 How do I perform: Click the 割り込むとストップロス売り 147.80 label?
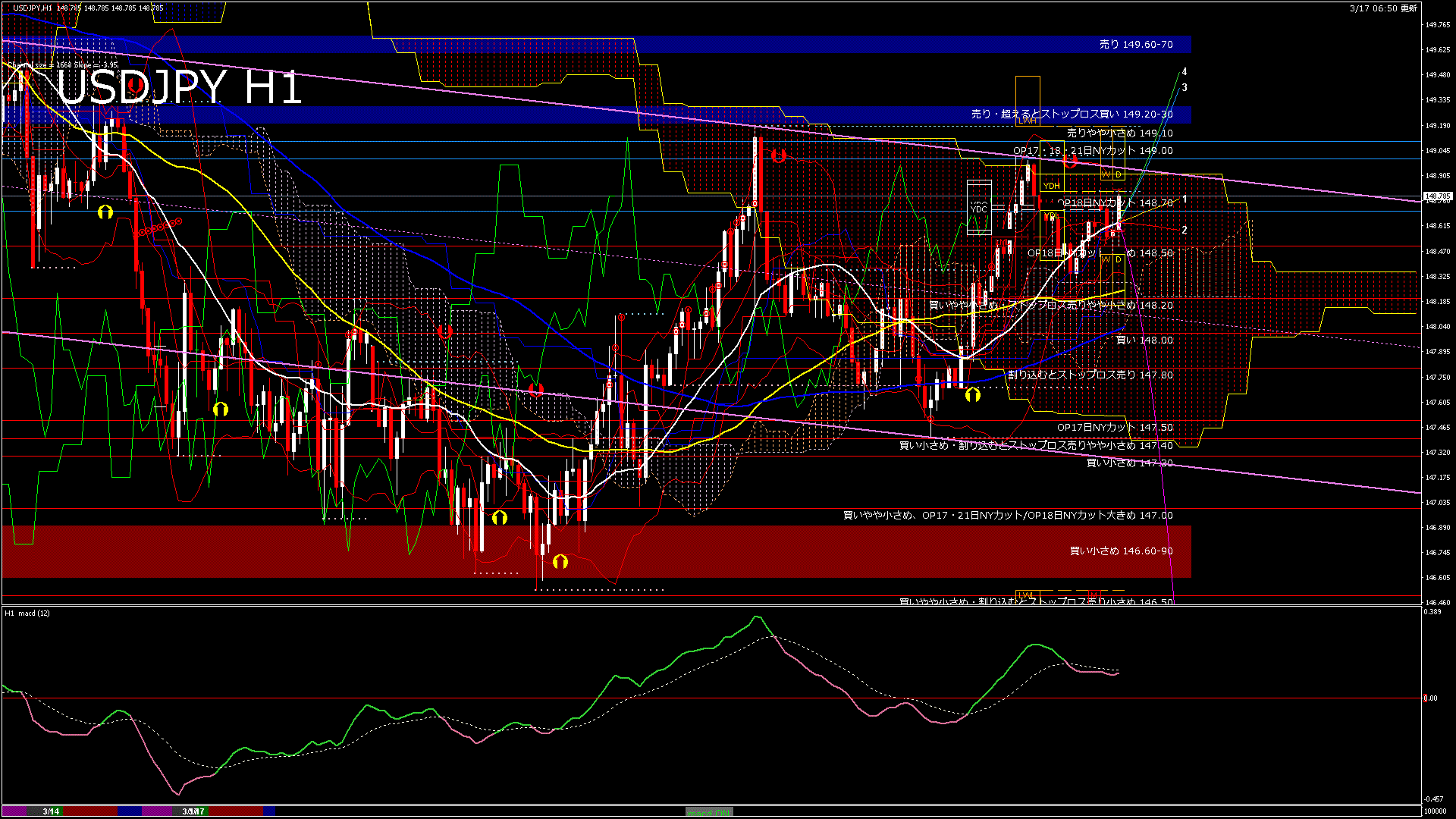tap(1090, 375)
